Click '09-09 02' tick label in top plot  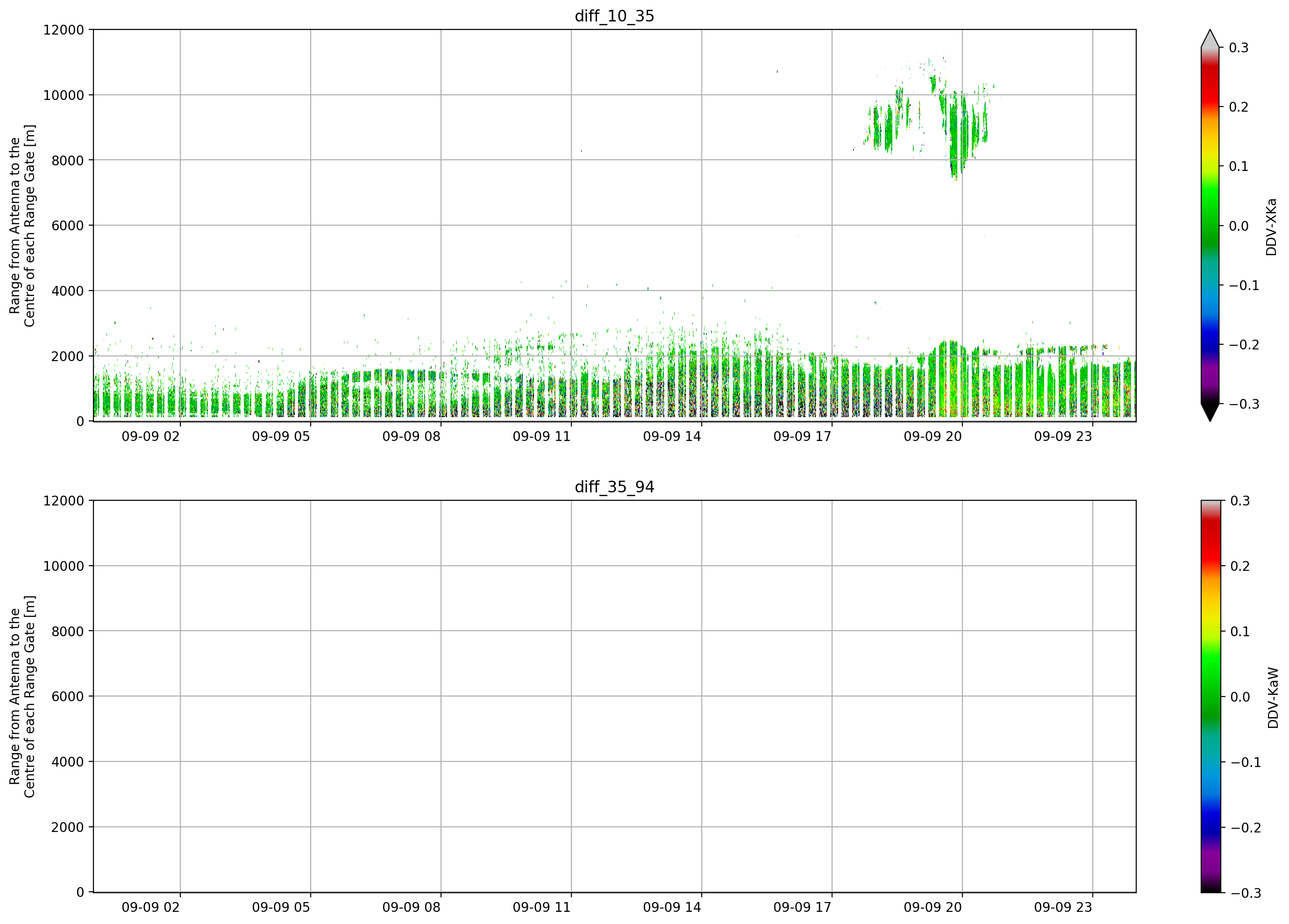tap(150, 436)
